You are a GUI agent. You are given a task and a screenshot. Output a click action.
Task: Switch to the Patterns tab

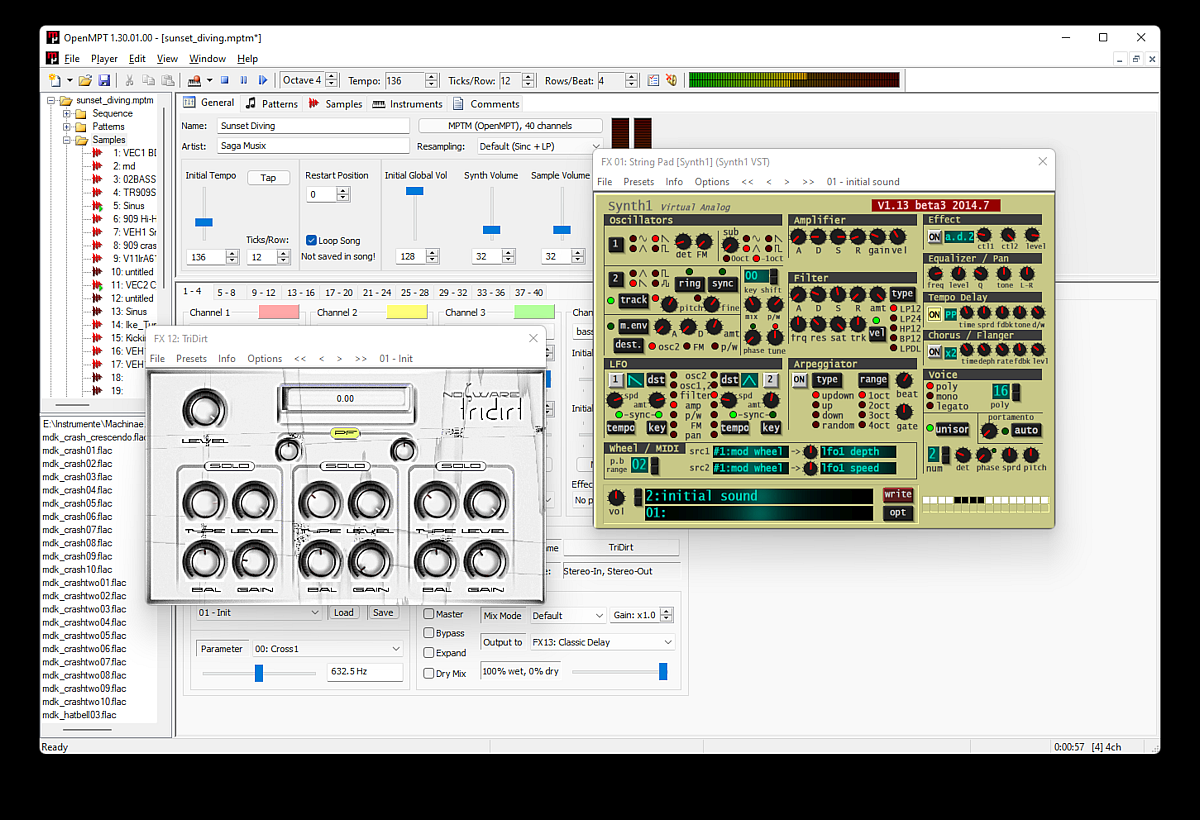(x=271, y=103)
